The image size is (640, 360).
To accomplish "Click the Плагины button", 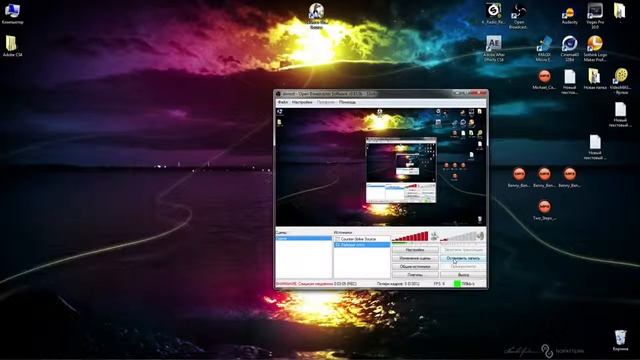I will pos(415,275).
